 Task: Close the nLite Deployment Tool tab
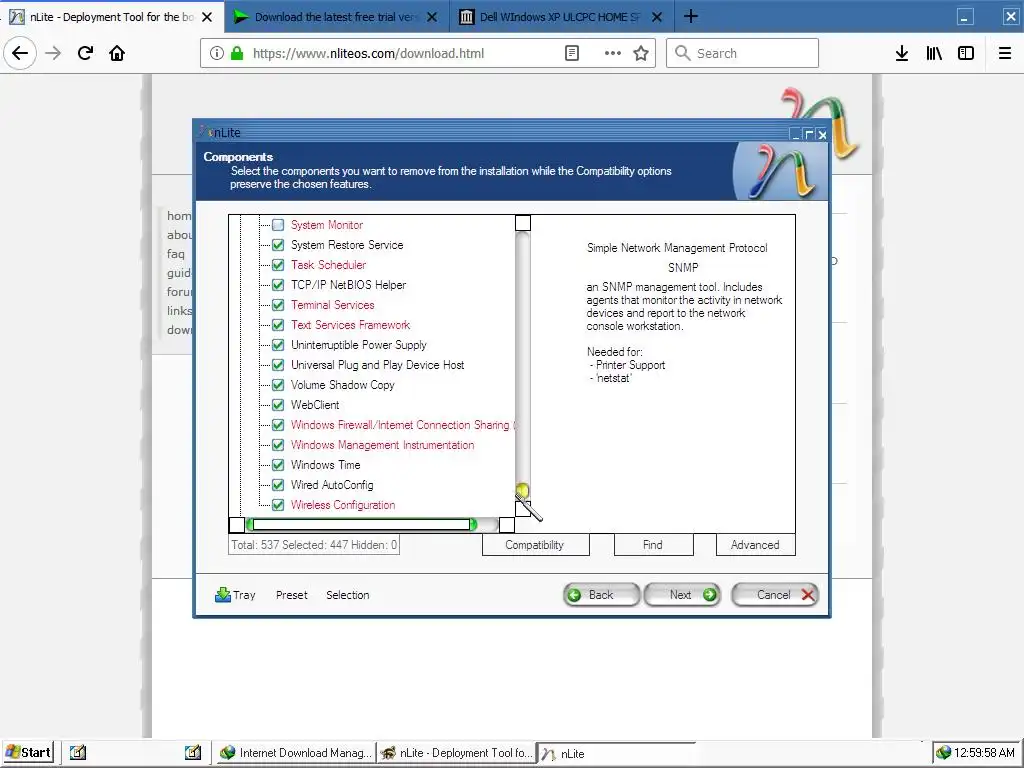pyautogui.click(x=207, y=17)
